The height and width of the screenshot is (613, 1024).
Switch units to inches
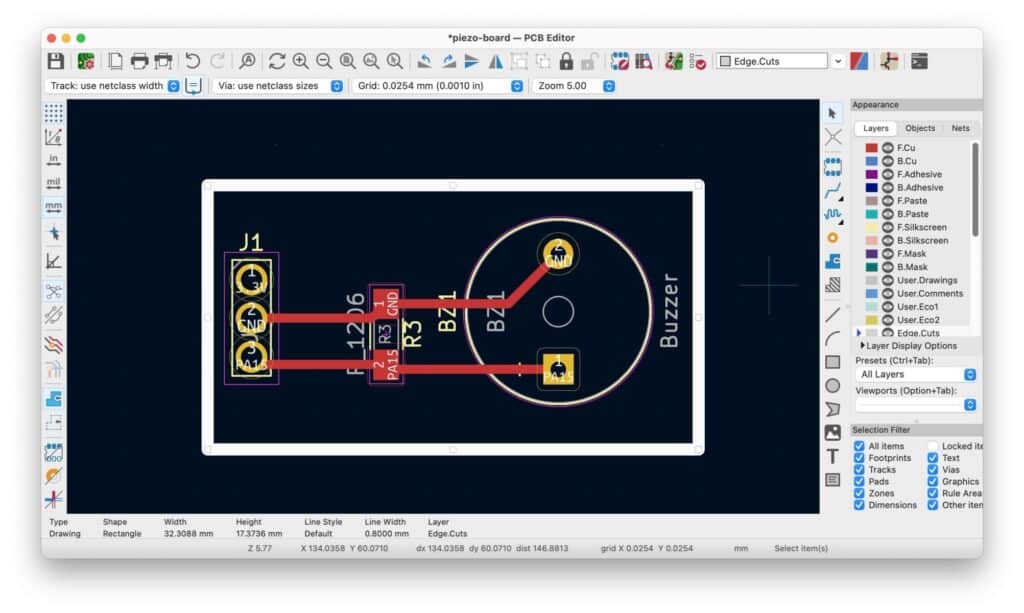pyautogui.click(x=53, y=160)
